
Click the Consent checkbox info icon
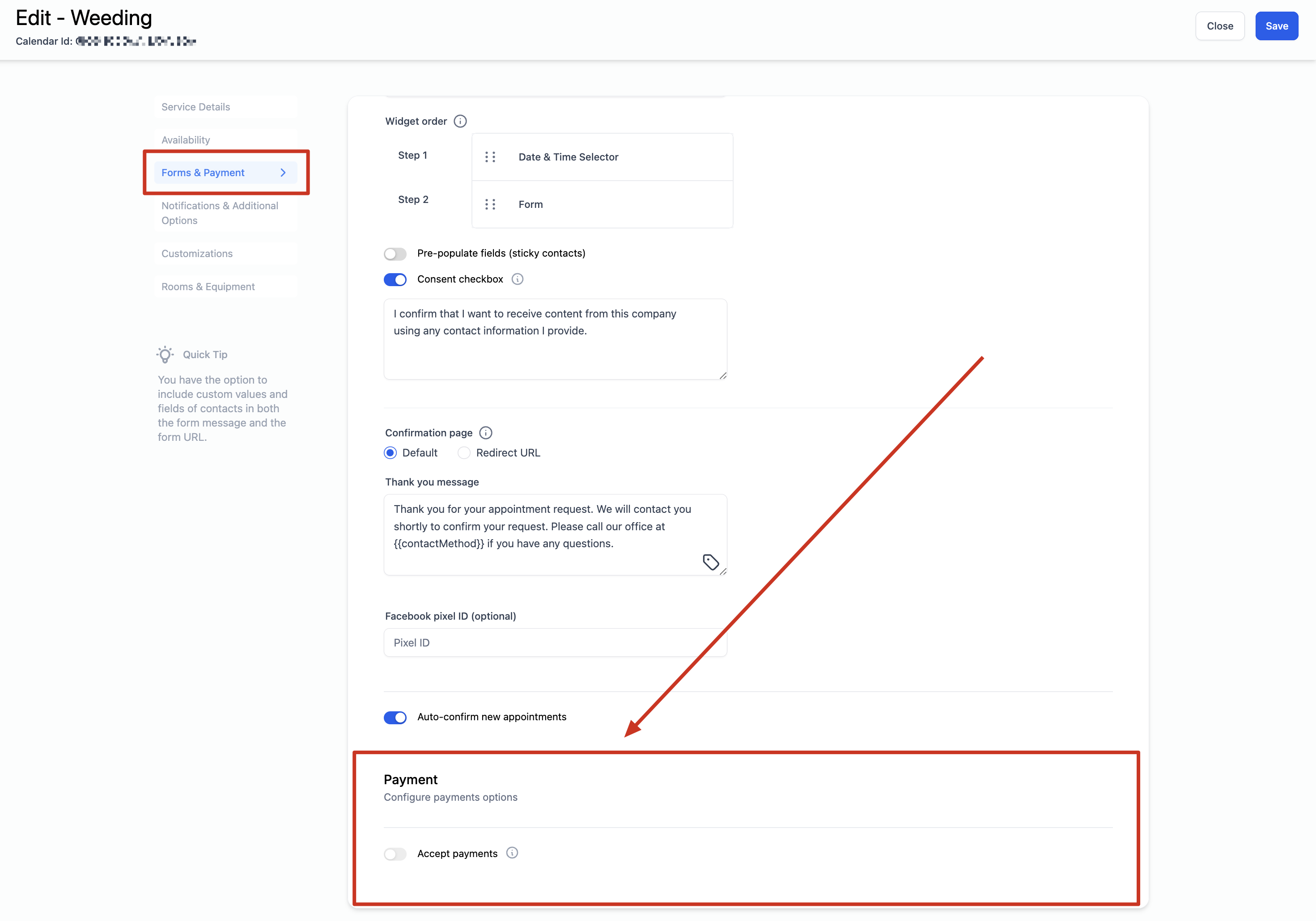coord(517,279)
